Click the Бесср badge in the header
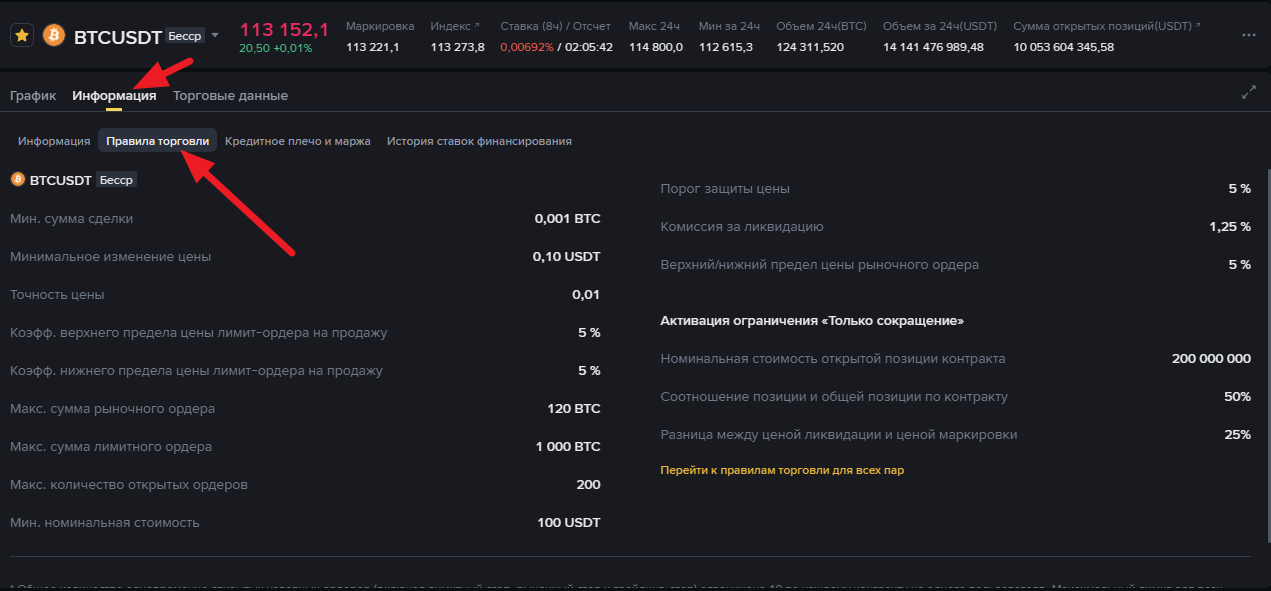This screenshot has width=1271, height=591. click(x=184, y=36)
